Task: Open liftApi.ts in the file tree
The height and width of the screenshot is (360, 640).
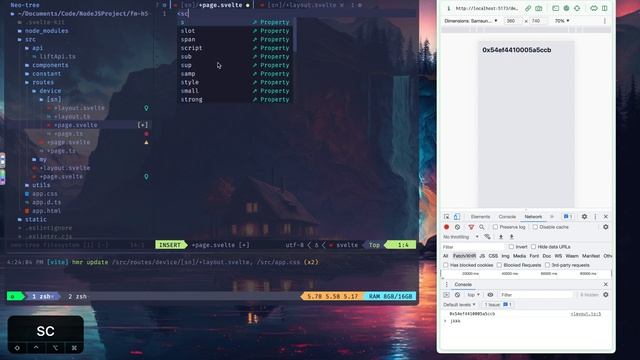Action: pyautogui.click(x=57, y=57)
